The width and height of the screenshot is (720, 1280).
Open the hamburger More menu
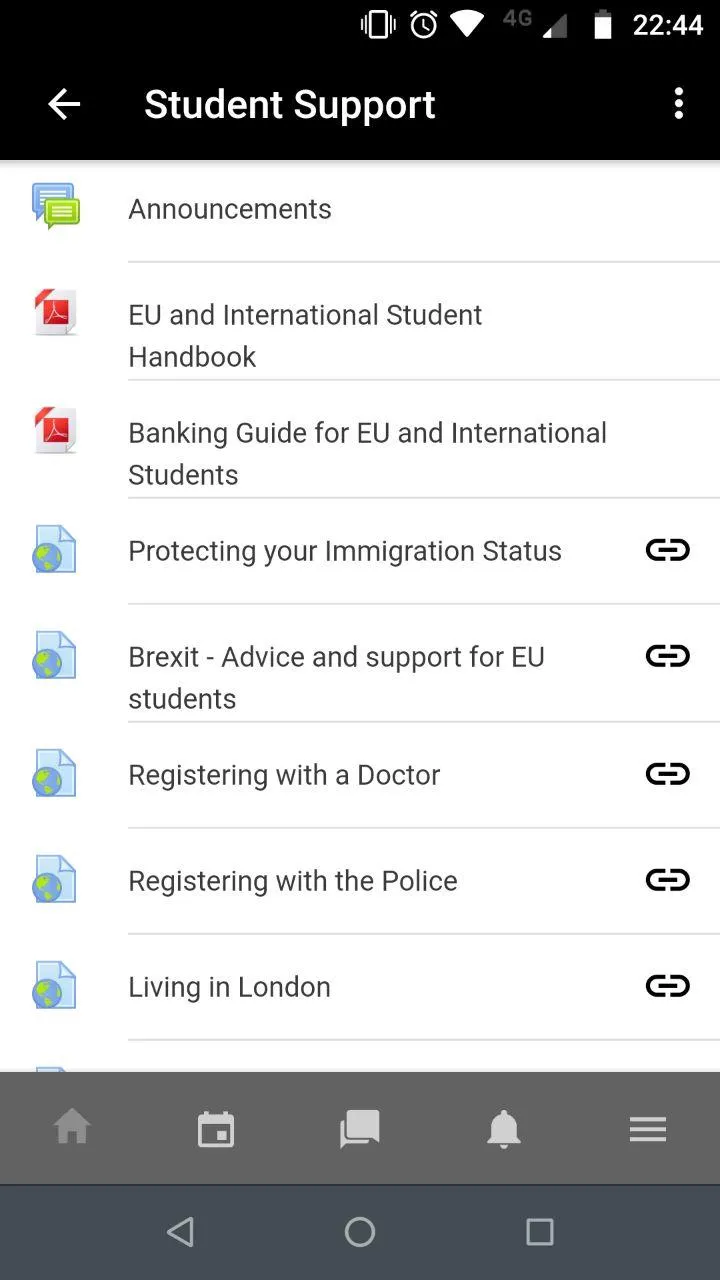point(648,1129)
